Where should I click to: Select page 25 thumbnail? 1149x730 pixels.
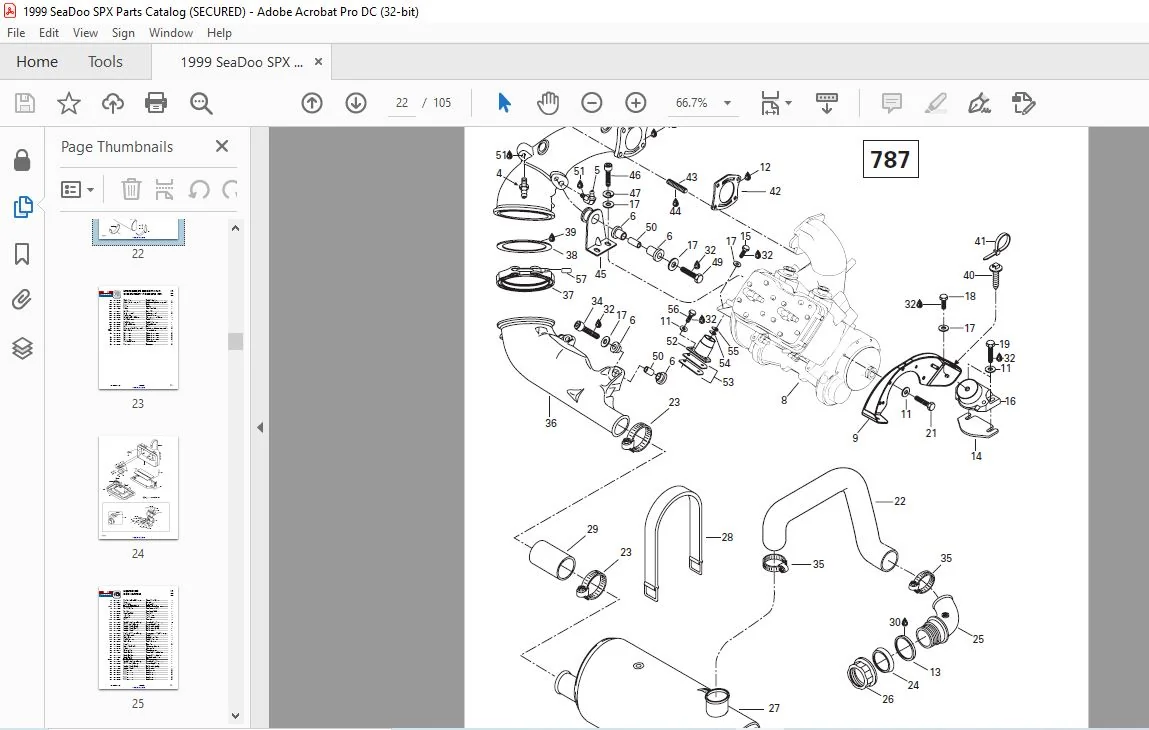point(138,638)
